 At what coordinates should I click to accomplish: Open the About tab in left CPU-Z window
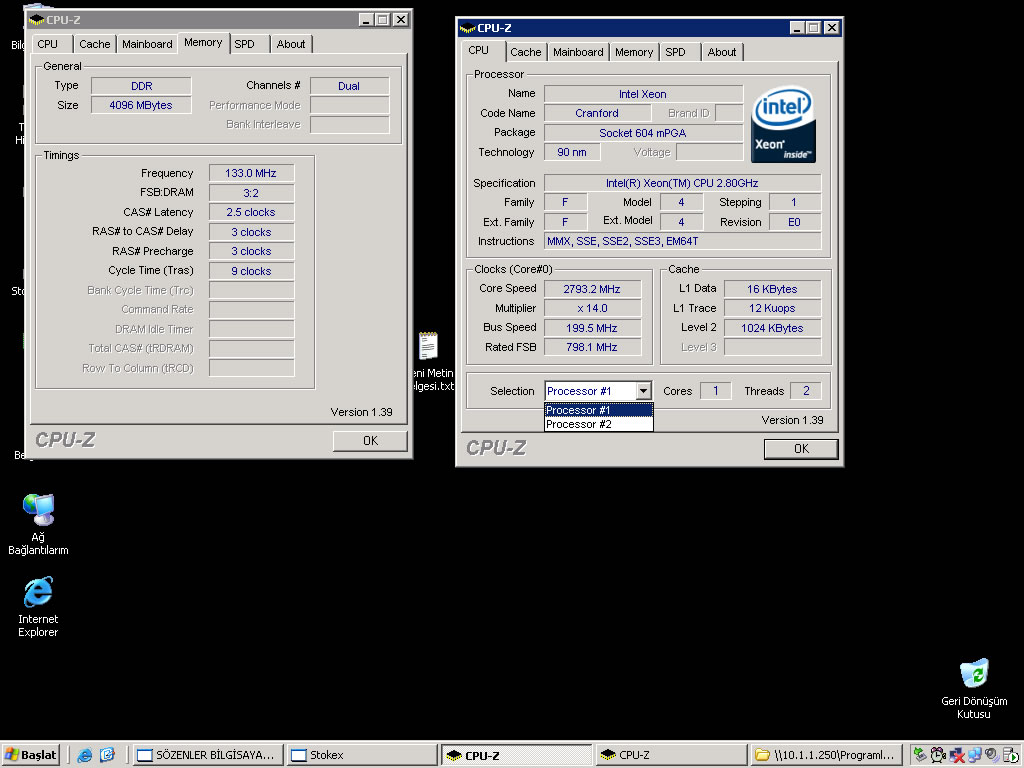pos(291,44)
